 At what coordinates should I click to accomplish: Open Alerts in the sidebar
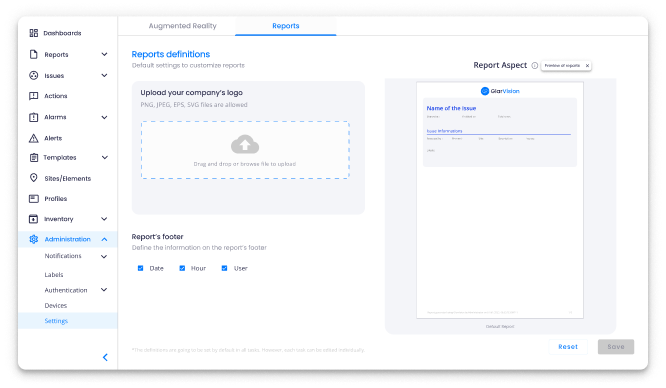53,138
